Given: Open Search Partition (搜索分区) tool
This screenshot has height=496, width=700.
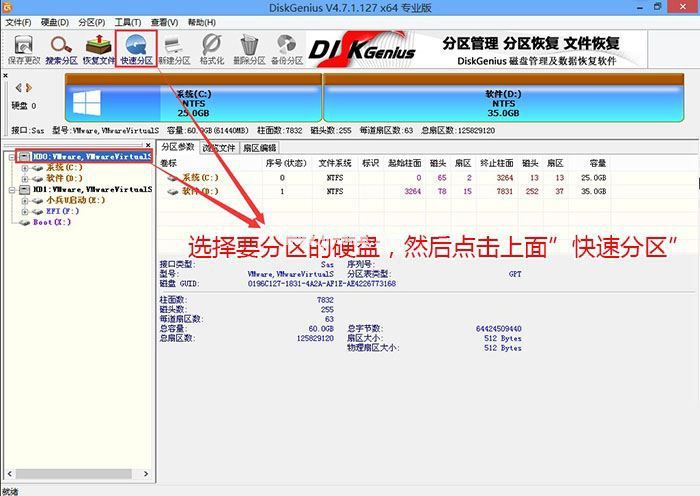Looking at the screenshot, I should pyautogui.click(x=61, y=50).
